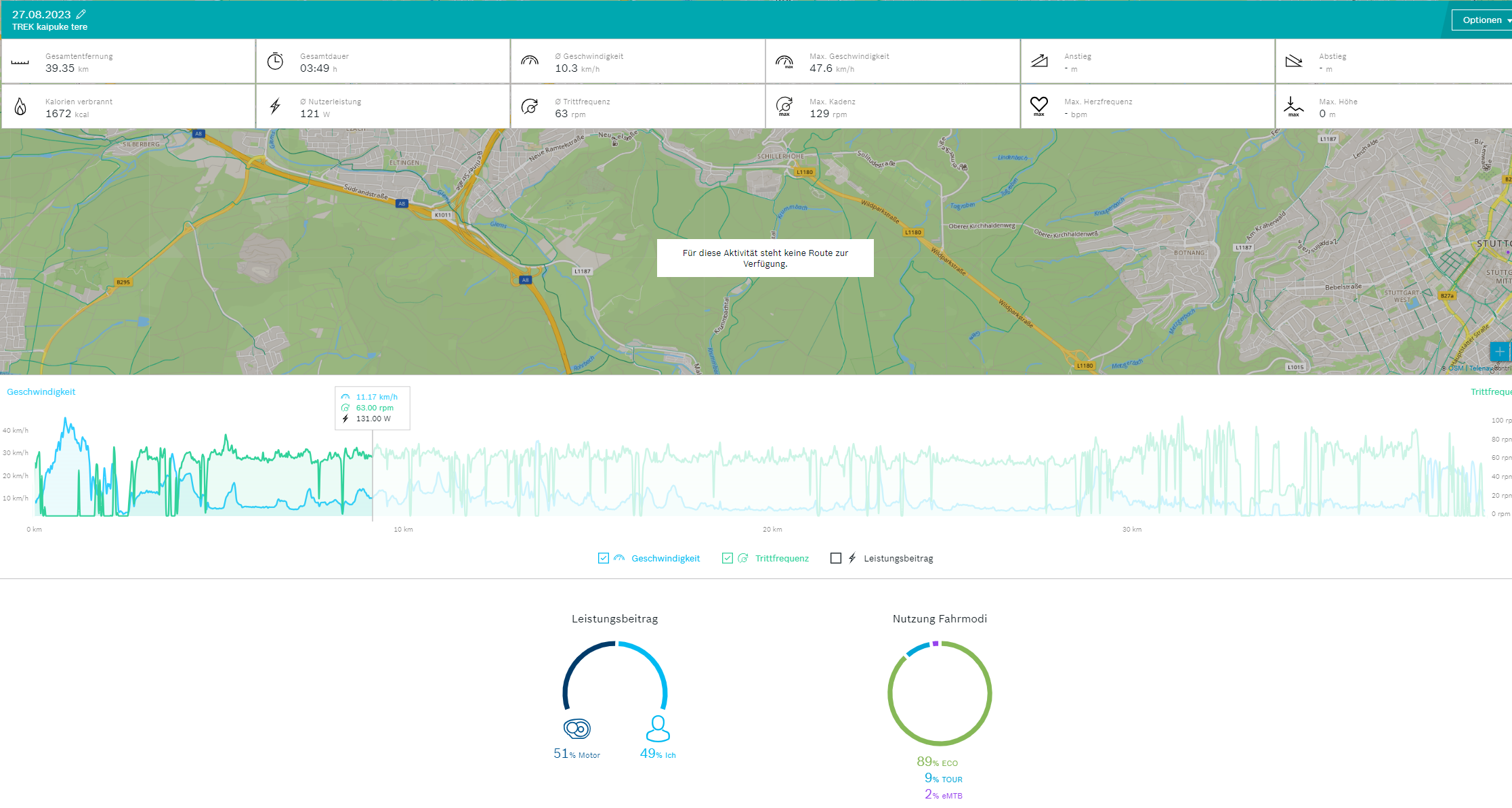Click the Nutzerleistung lightning bolt icon
Image resolution: width=1512 pixels, height=808 pixels.
(x=275, y=106)
